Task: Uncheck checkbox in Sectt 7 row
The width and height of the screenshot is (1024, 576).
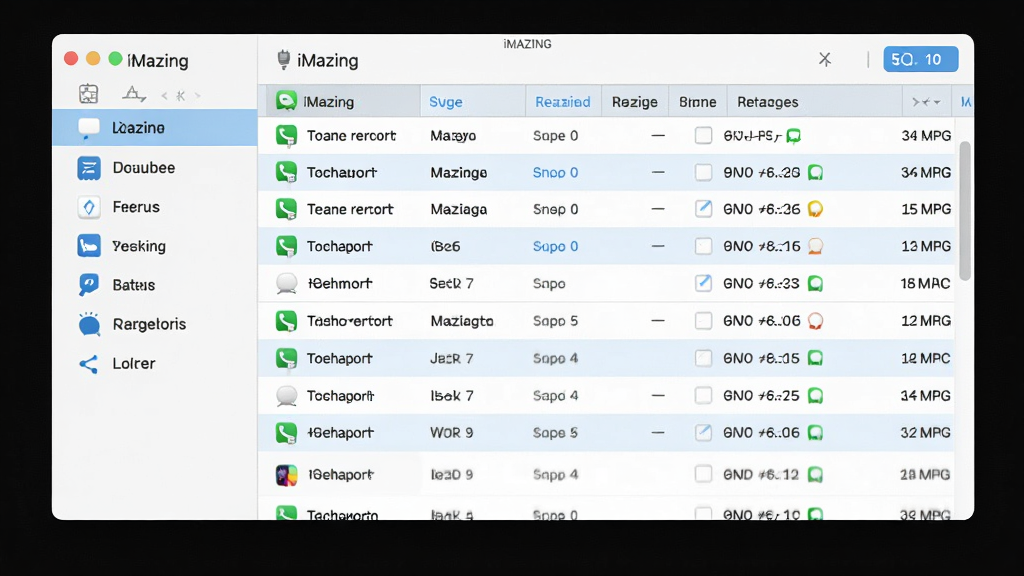Action: point(703,283)
